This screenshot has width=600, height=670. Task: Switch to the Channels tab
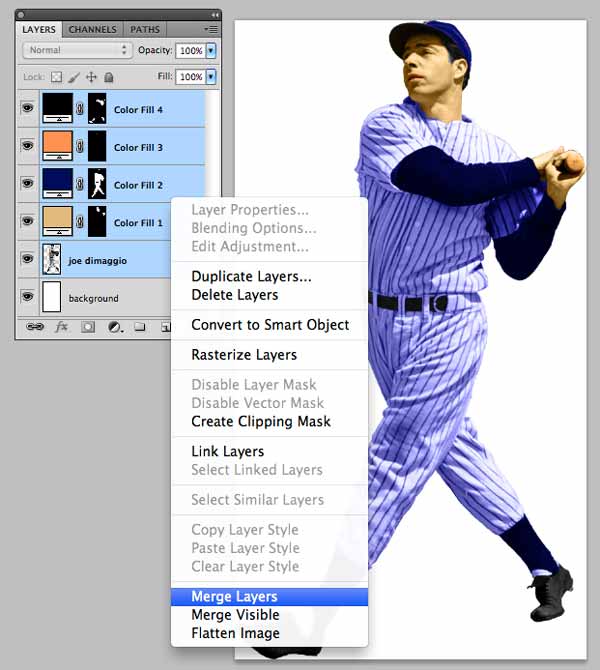coord(92,30)
